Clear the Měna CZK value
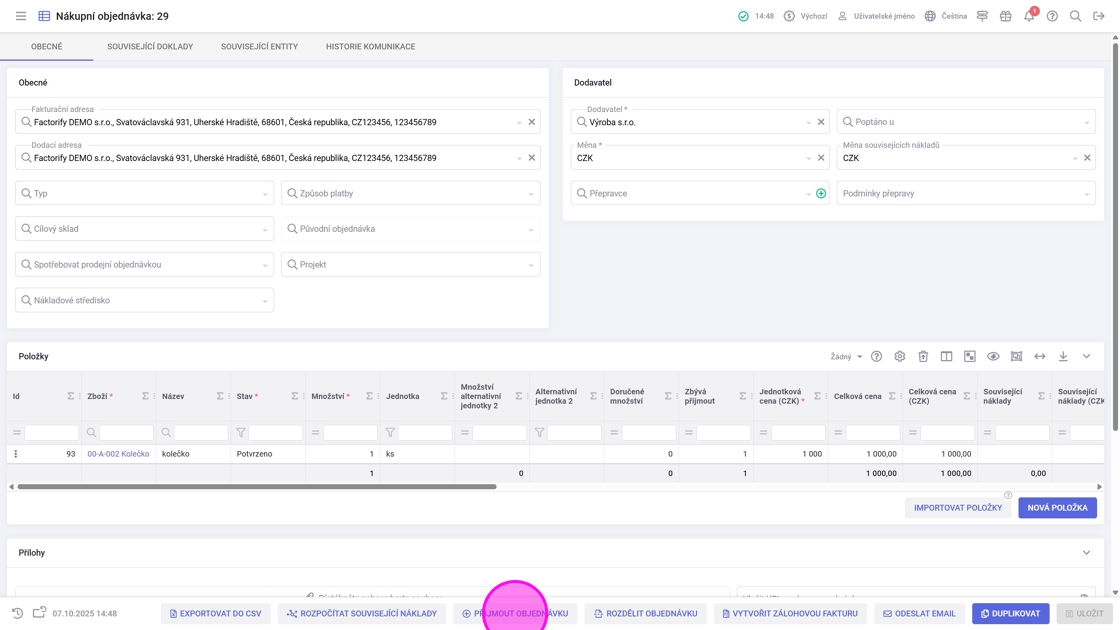The image size is (1120, 630). pos(821,158)
